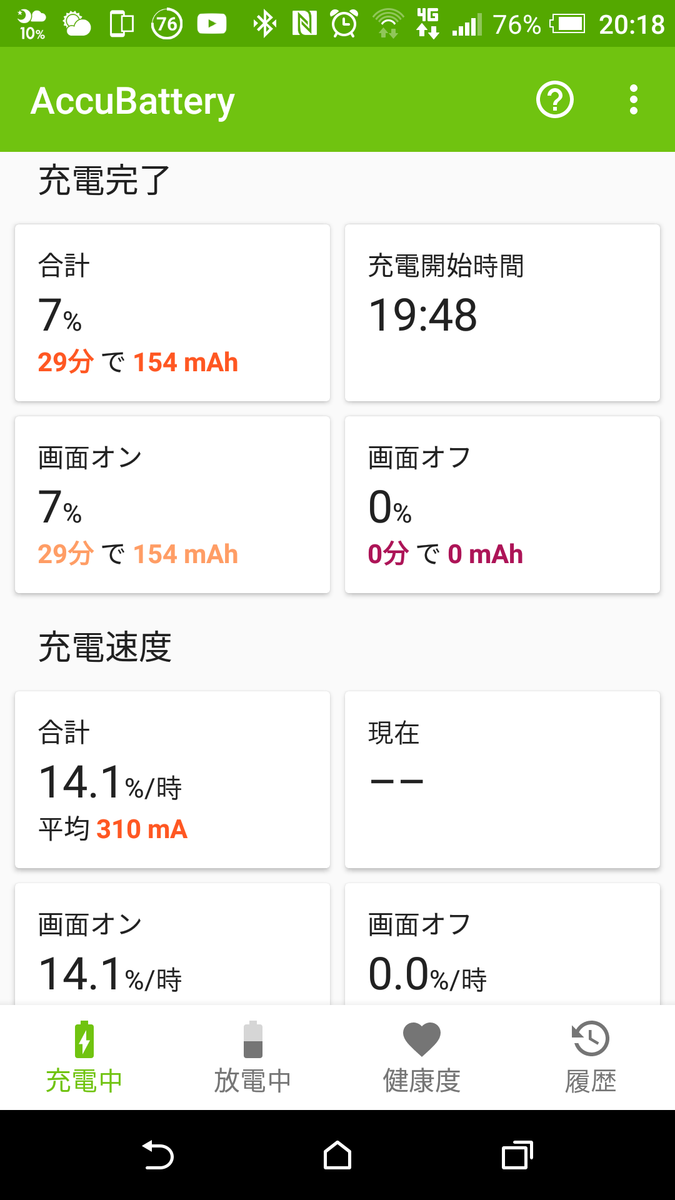Tap the 充電開始時間 19:48 card
The height and width of the screenshot is (1200, 675).
502,313
